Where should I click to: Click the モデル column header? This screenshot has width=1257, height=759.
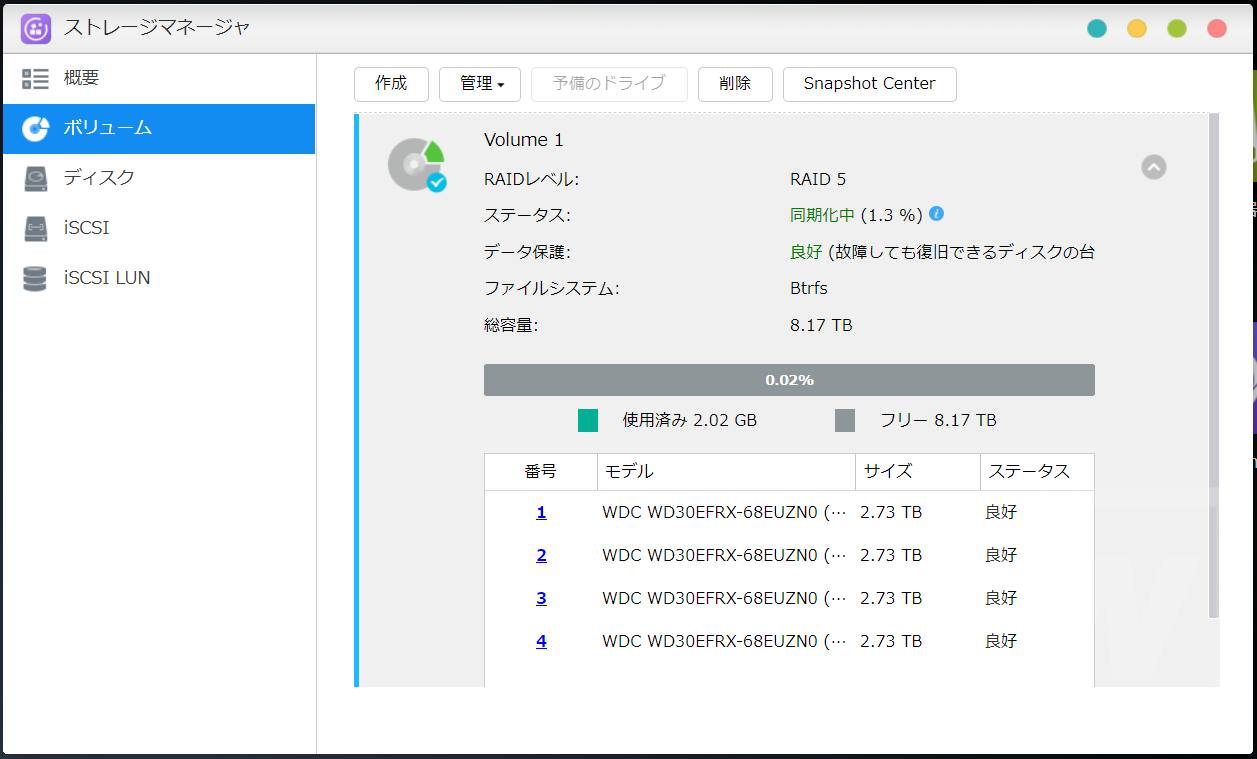727,472
